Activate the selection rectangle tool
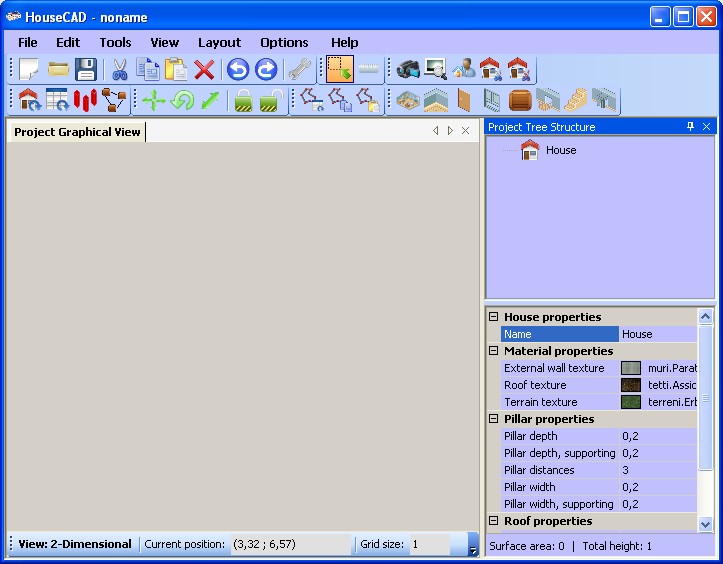This screenshot has width=723, height=564. (340, 69)
